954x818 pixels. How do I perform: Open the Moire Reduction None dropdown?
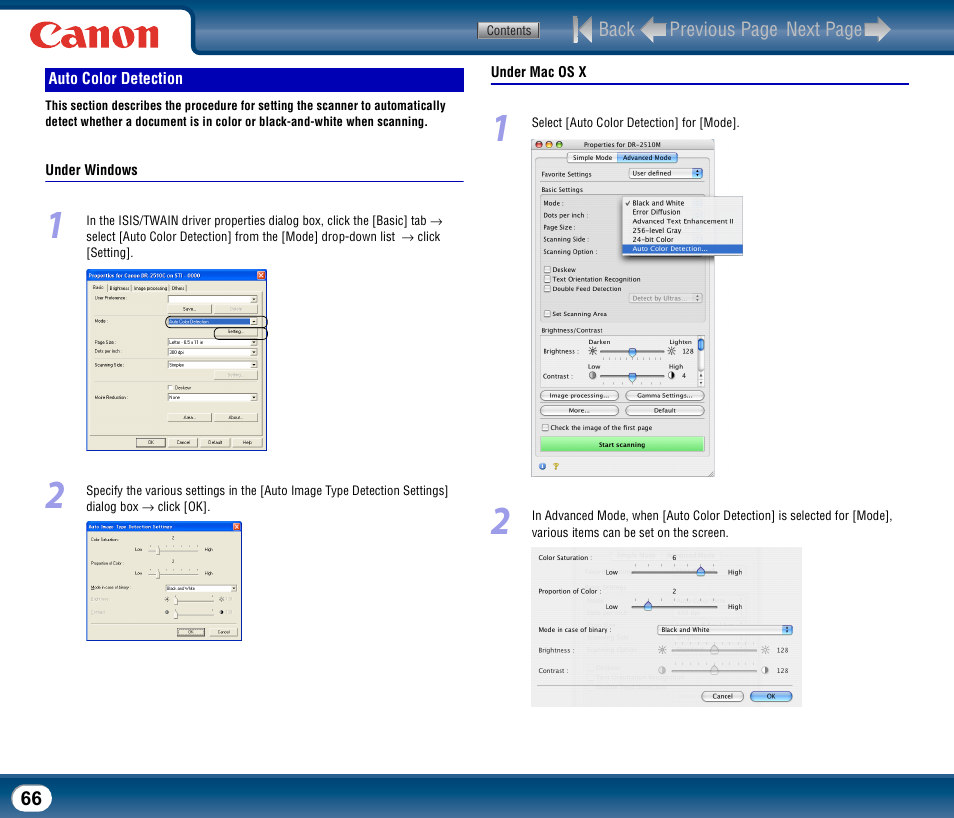point(212,397)
